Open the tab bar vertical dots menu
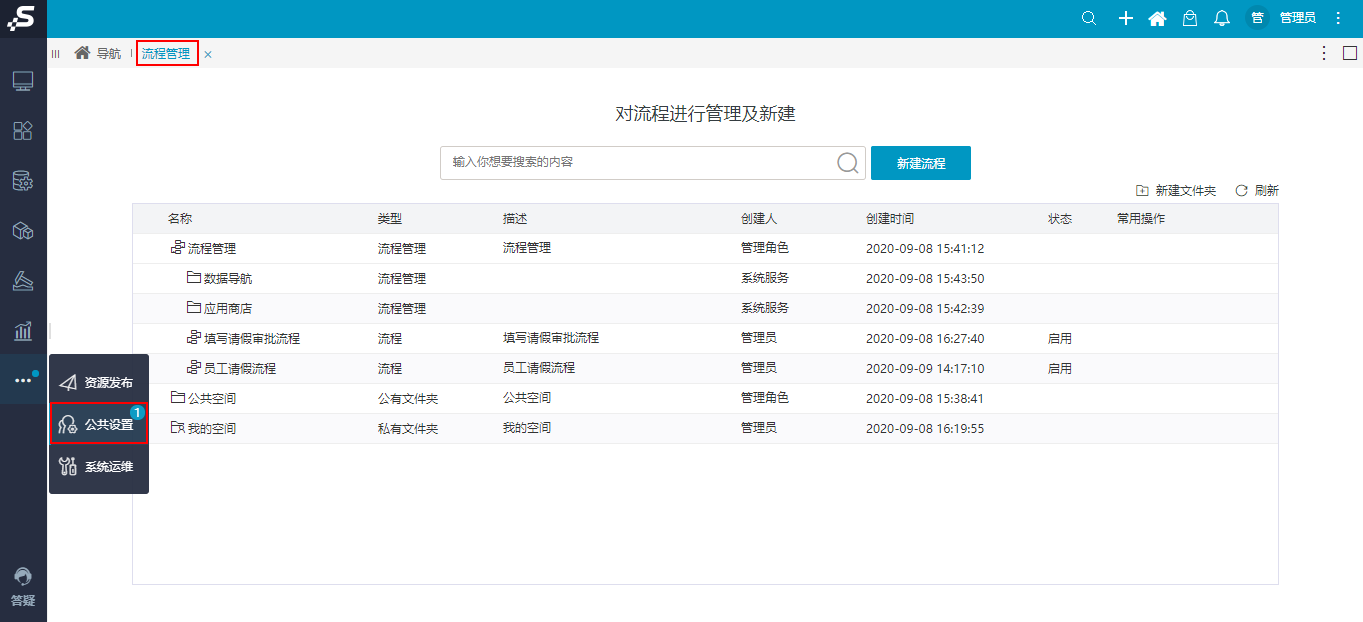This screenshot has height=622, width=1363. [1324, 53]
